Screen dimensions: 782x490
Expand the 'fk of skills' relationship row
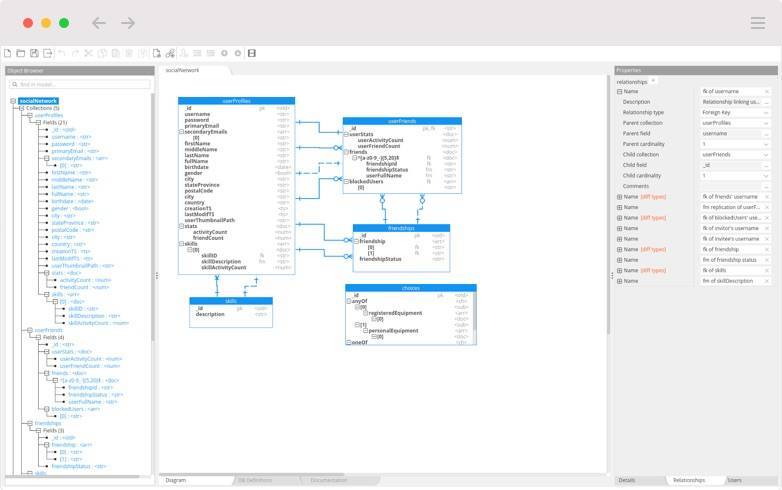click(619, 270)
